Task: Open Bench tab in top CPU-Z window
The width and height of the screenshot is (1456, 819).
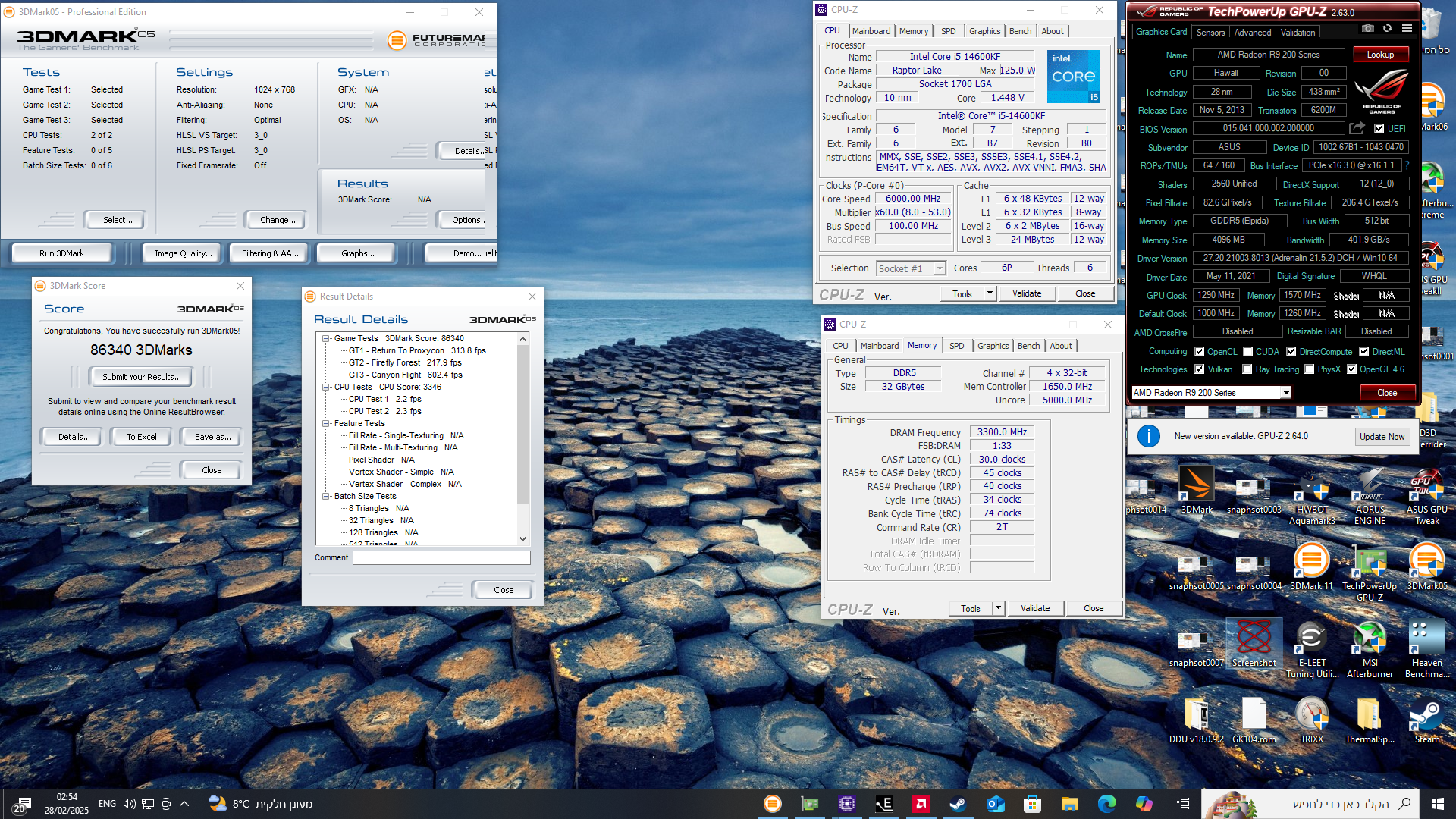Action: 1020,31
